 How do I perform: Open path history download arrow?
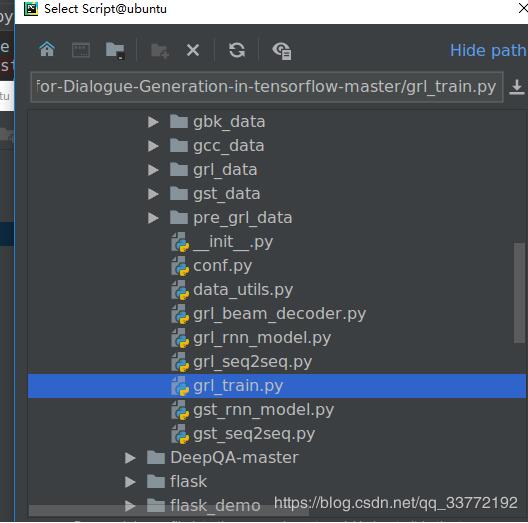[x=517, y=87]
